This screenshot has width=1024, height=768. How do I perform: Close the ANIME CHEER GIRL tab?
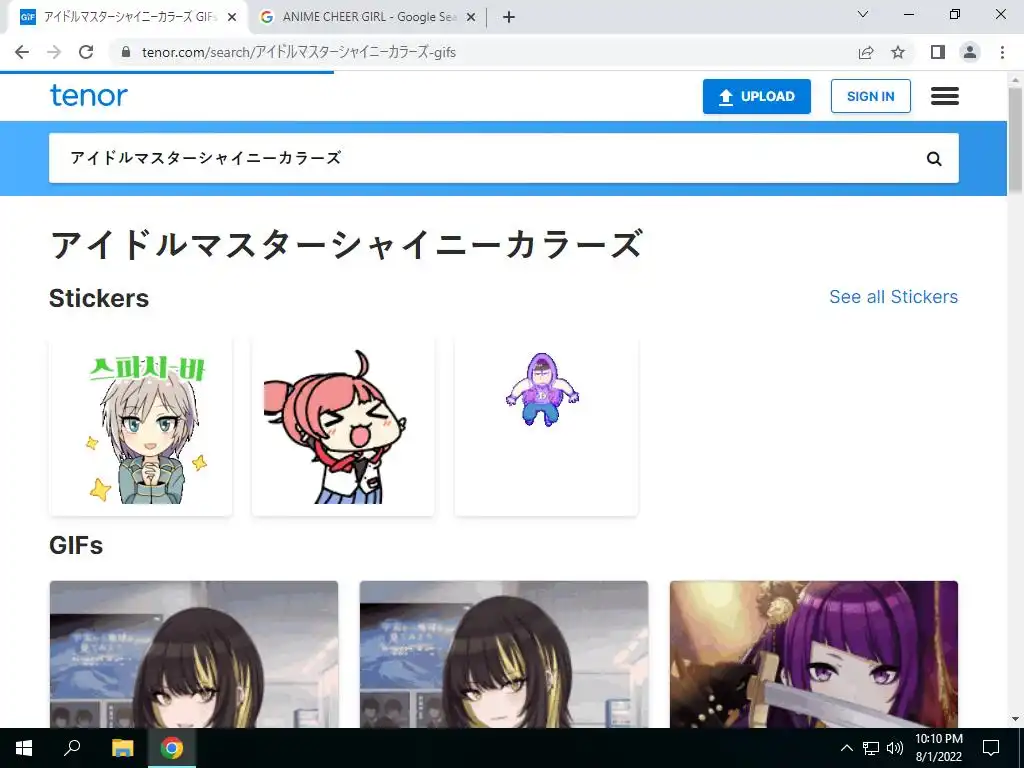tap(471, 17)
